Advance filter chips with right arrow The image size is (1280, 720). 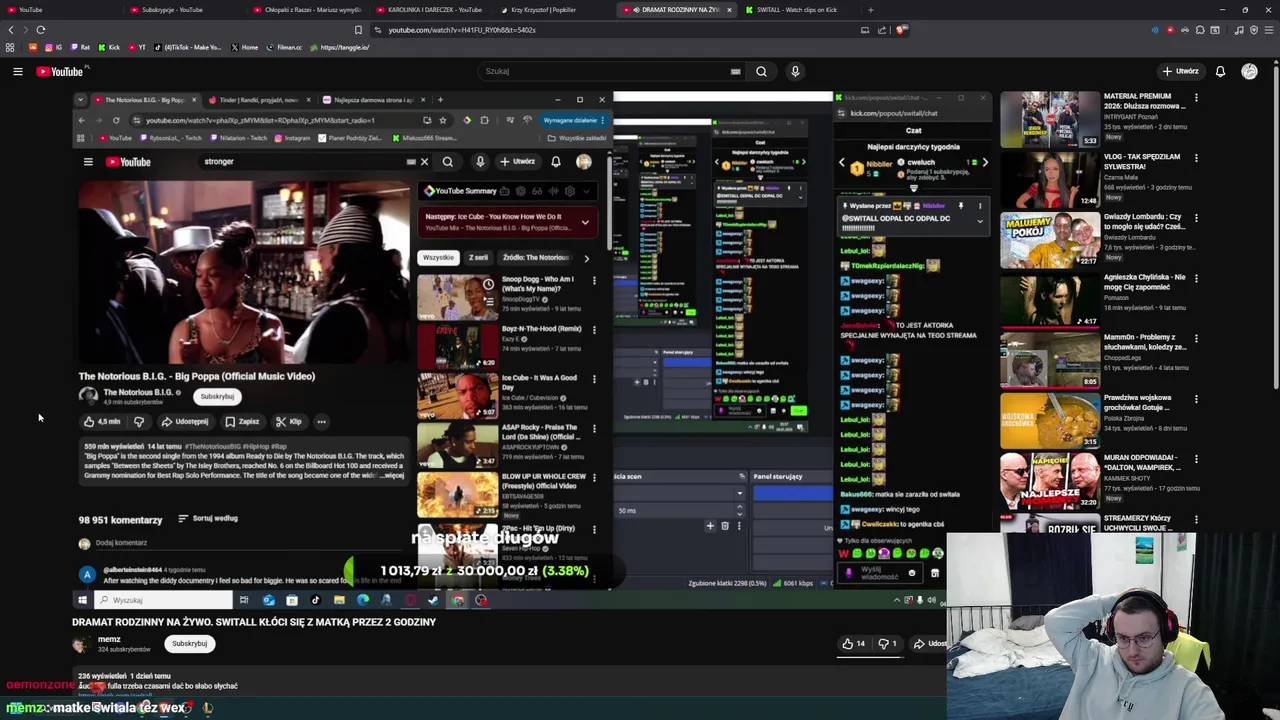pyautogui.click(x=586, y=258)
